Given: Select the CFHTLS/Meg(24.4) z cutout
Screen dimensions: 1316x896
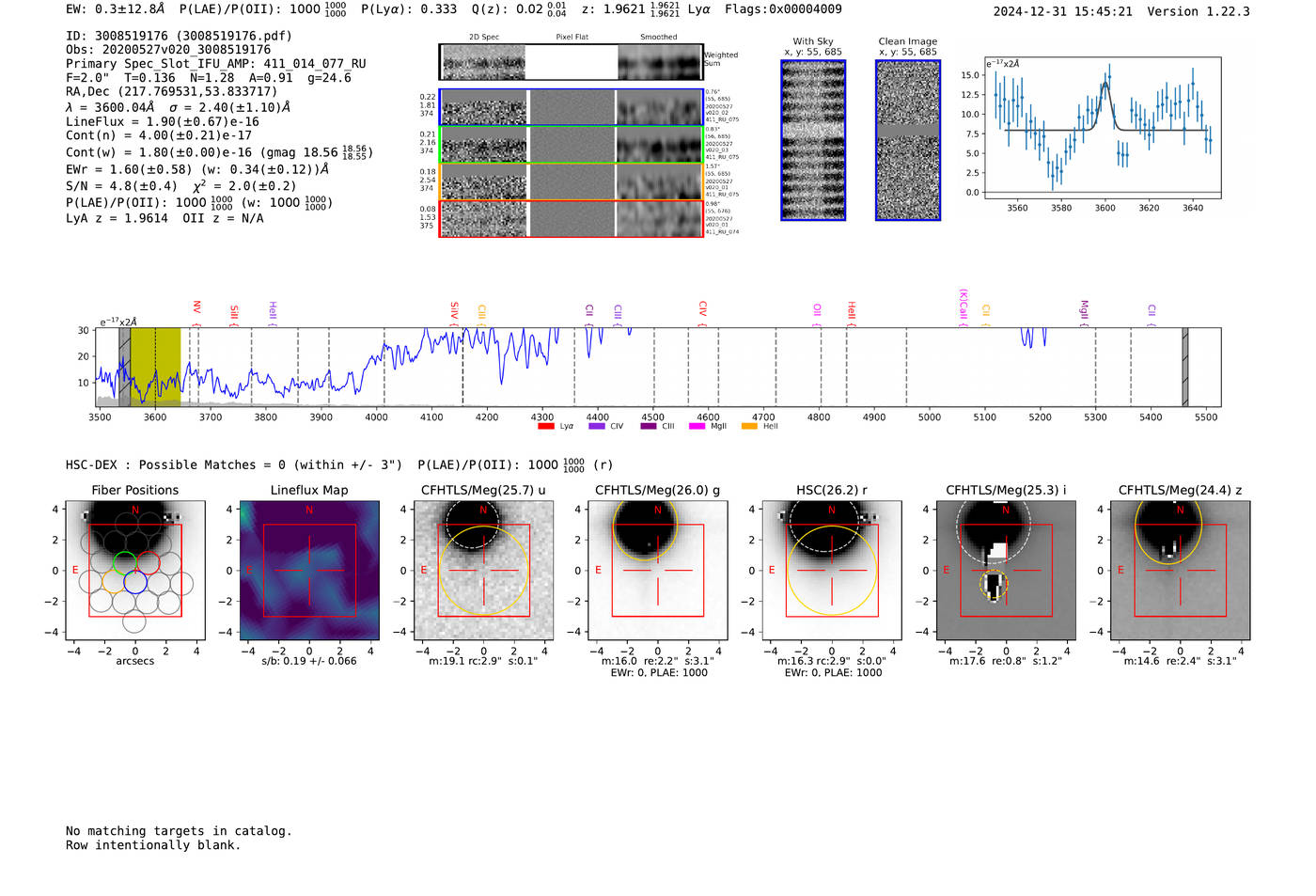Looking at the screenshot, I should pyautogui.click(x=1181, y=571).
